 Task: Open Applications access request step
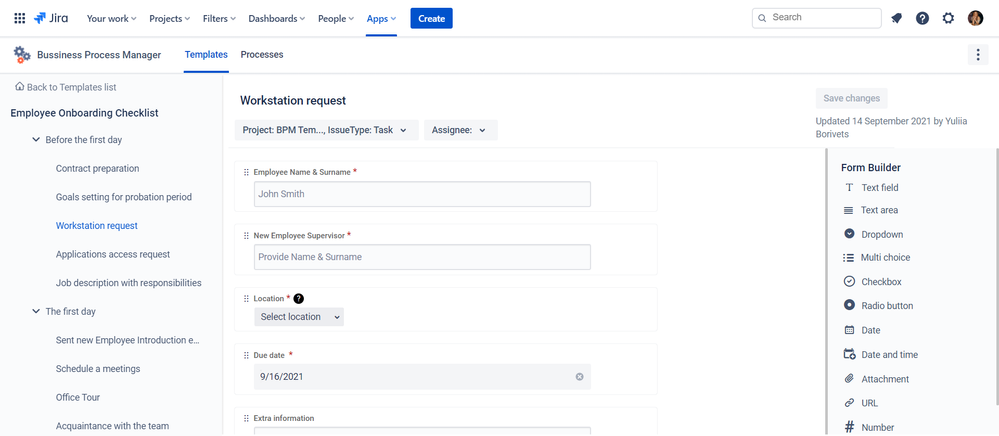(x=113, y=254)
